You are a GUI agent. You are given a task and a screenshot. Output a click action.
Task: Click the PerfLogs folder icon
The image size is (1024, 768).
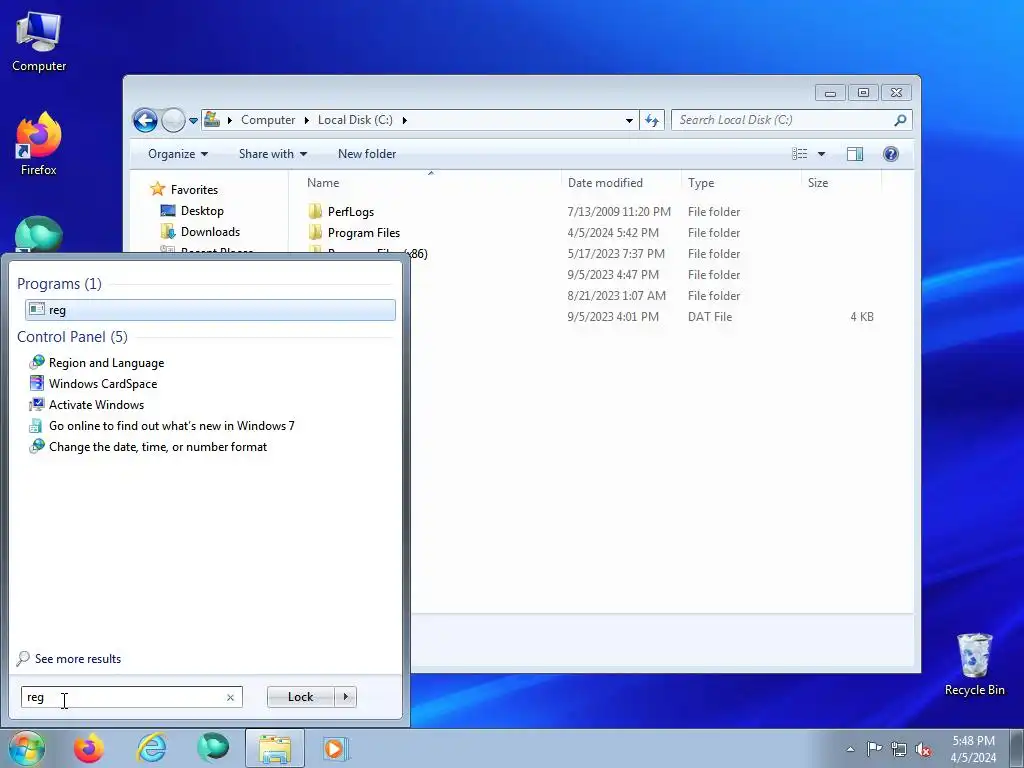(315, 211)
